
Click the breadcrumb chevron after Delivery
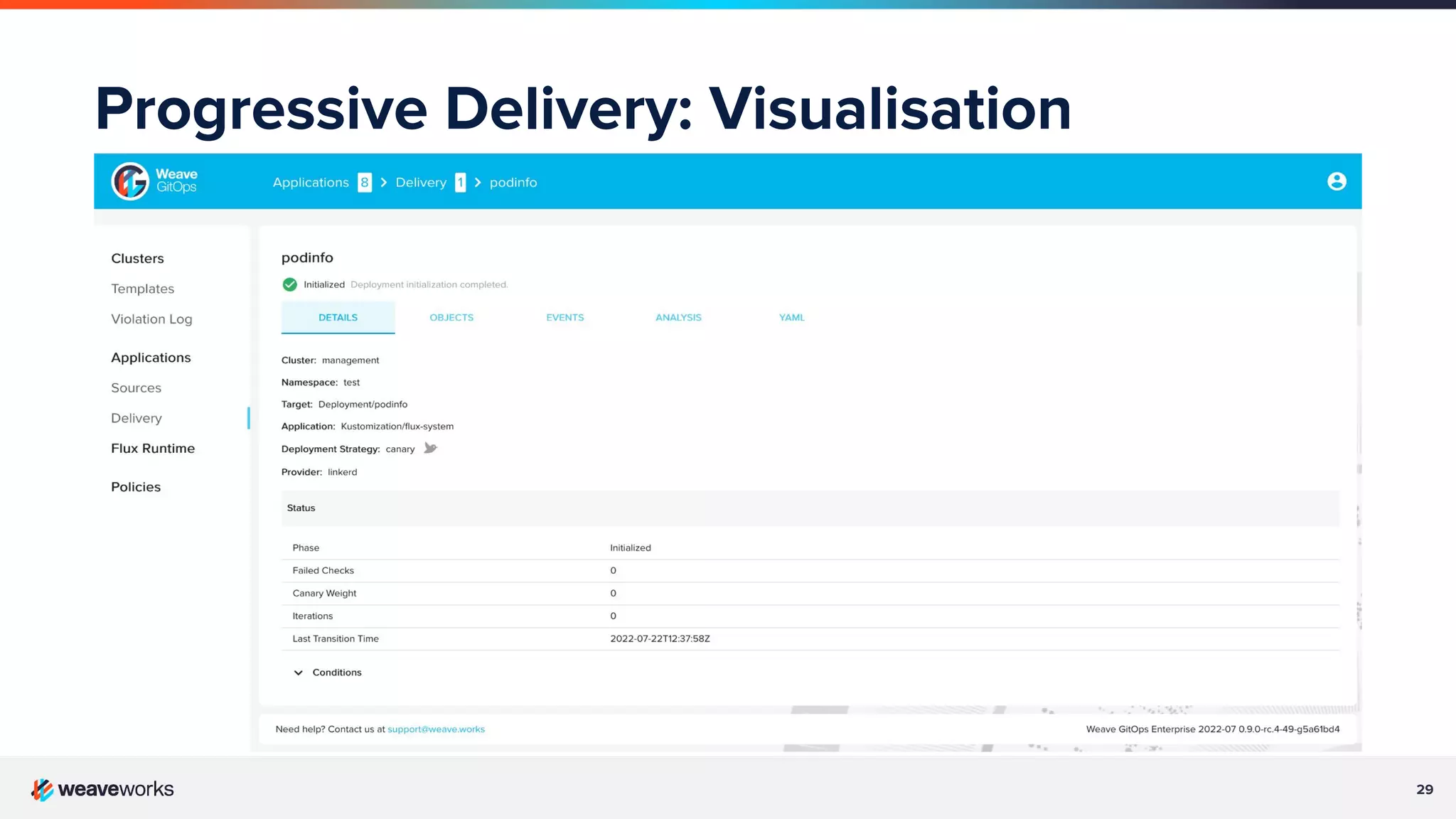point(478,183)
